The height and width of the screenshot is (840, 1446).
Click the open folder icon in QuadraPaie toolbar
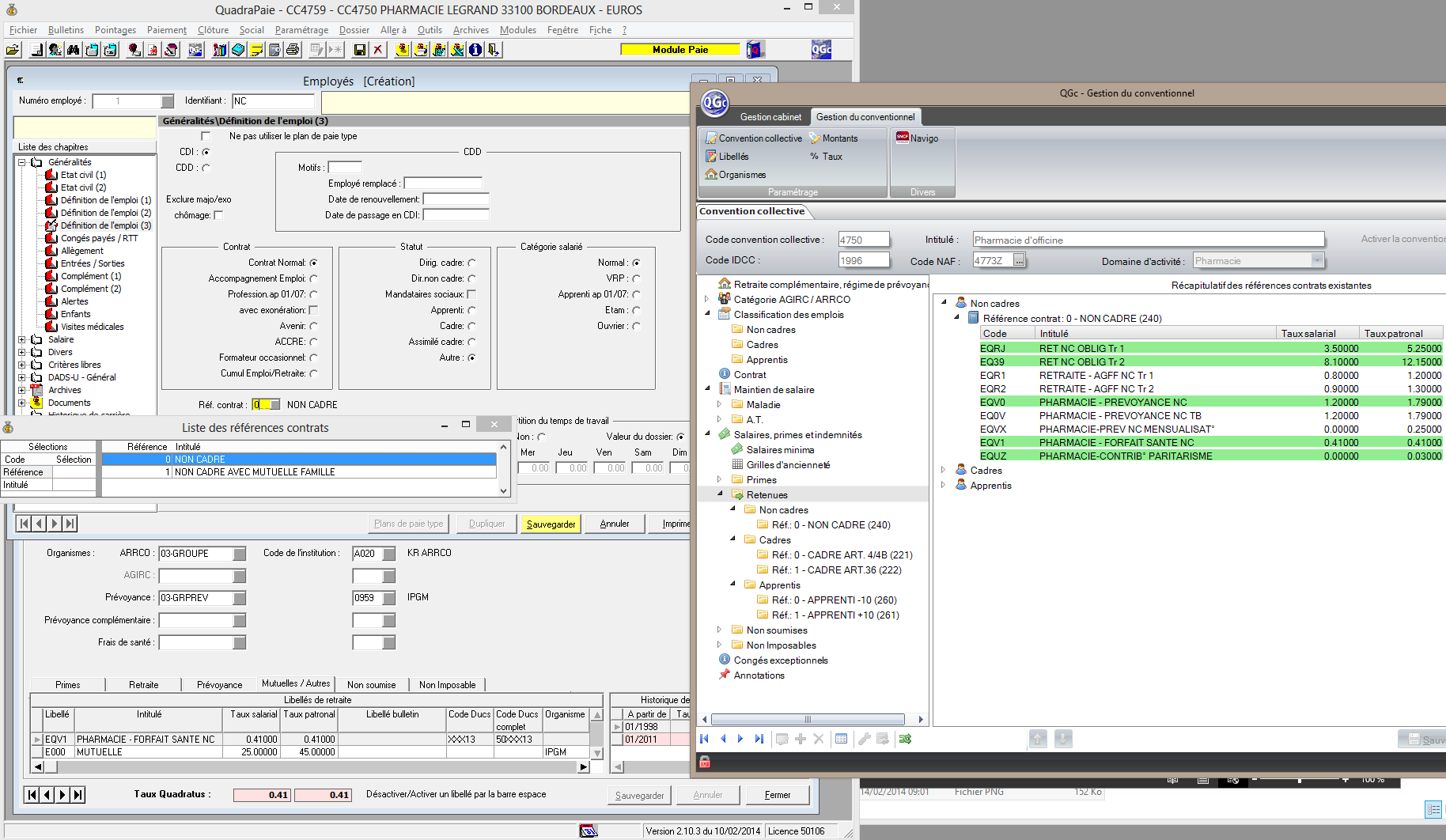[13, 50]
